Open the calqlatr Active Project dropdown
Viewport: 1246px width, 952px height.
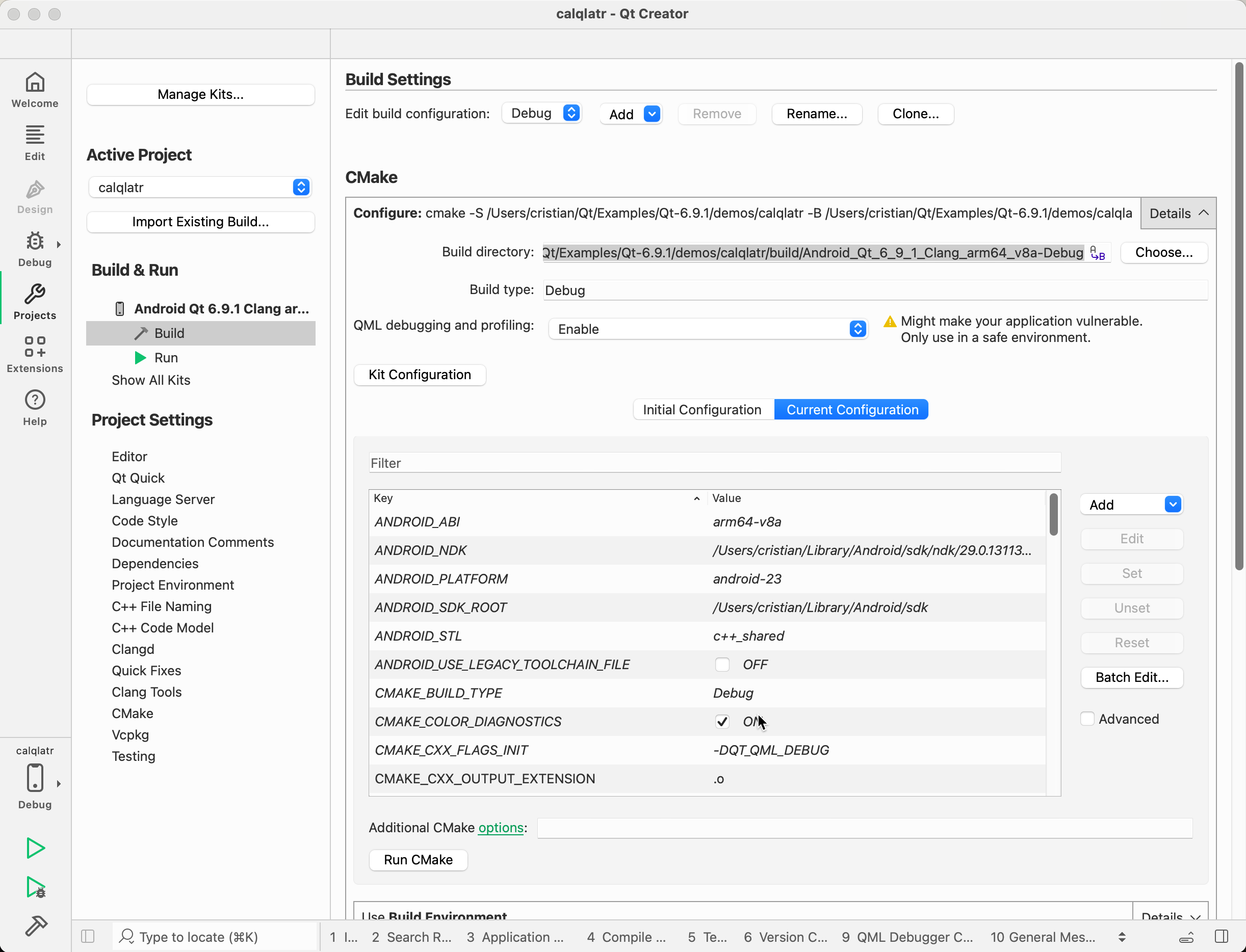point(200,187)
